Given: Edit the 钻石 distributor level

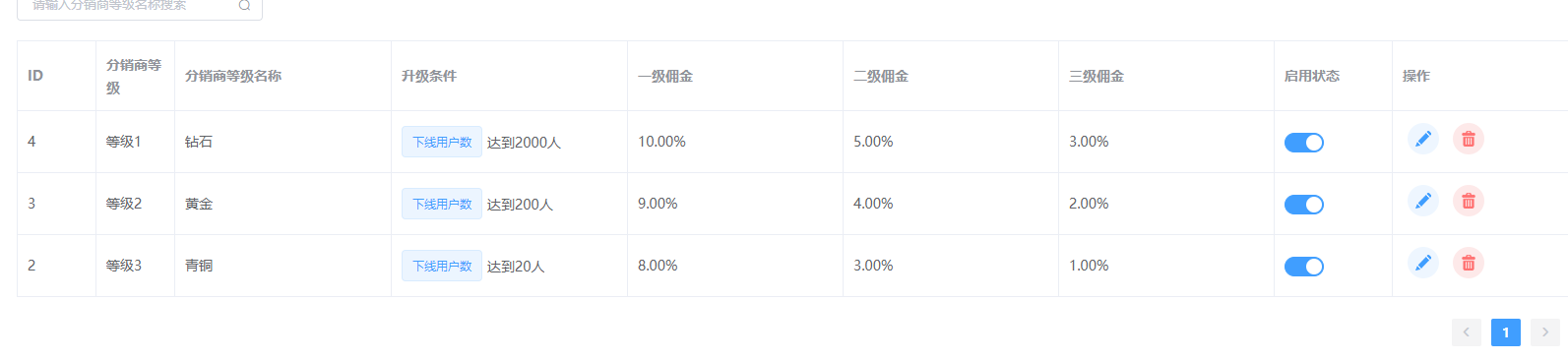Looking at the screenshot, I should coord(1423,140).
